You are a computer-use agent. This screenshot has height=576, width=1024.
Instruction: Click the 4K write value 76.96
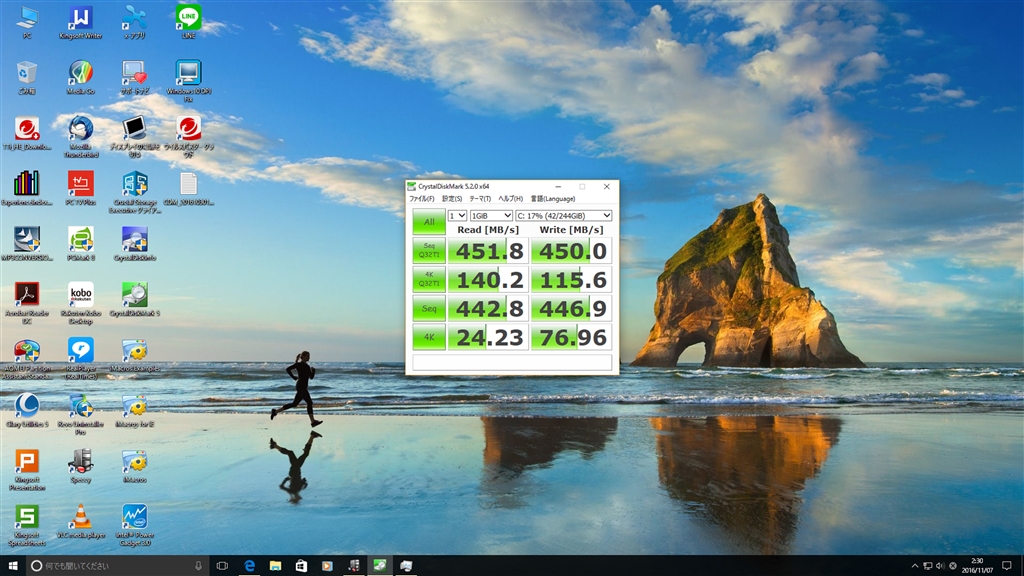click(571, 337)
